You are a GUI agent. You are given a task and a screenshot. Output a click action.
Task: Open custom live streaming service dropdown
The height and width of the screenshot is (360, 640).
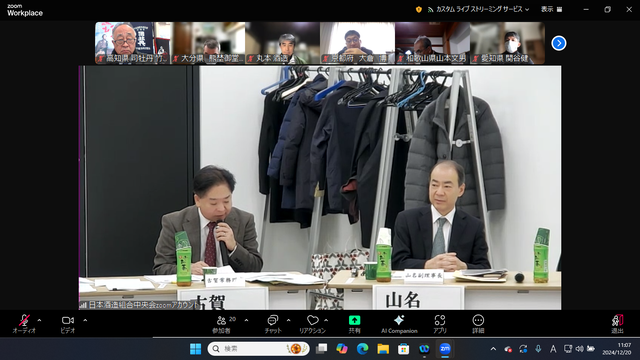click(x=482, y=9)
